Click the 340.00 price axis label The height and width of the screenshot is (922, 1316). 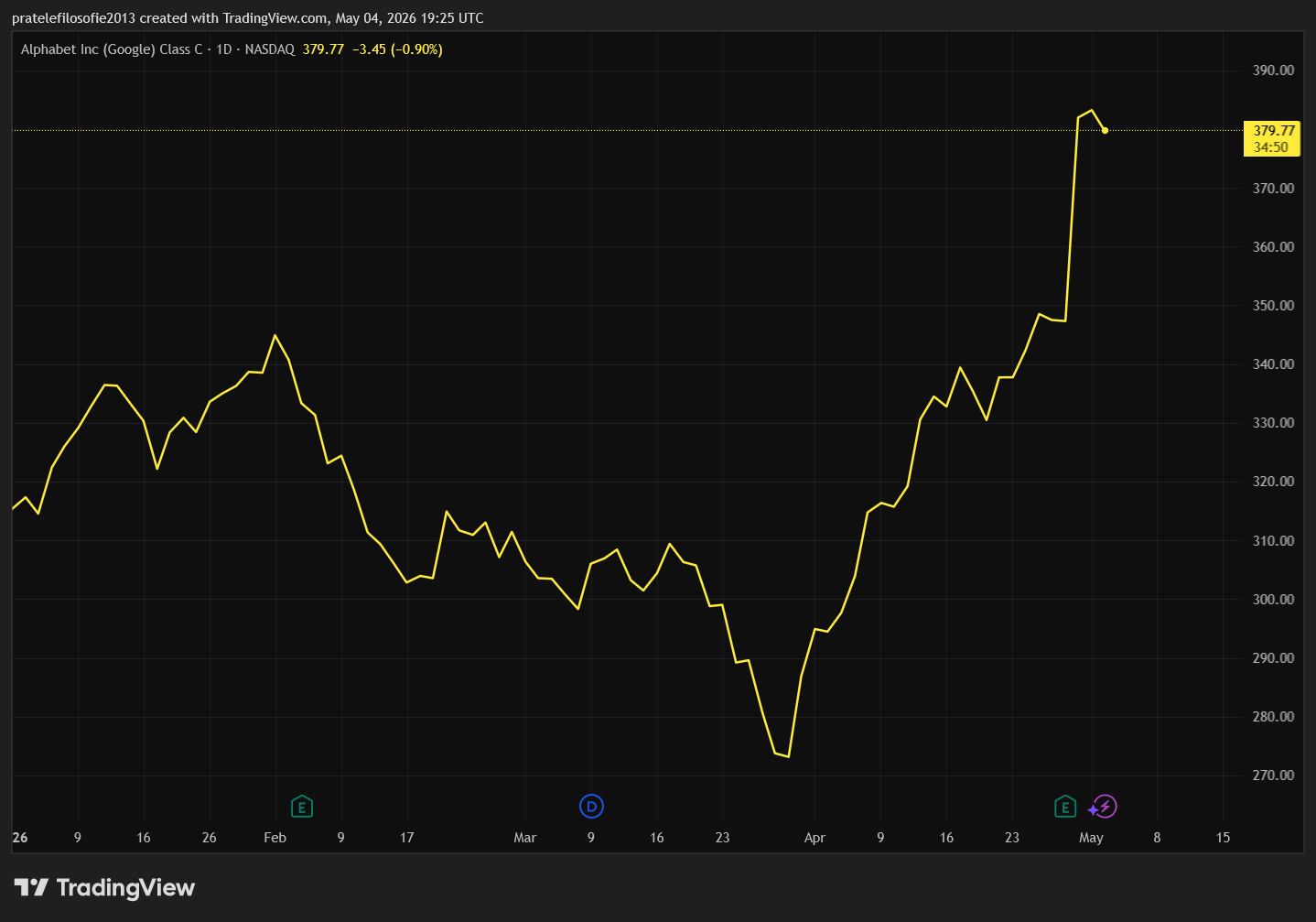(x=1274, y=364)
